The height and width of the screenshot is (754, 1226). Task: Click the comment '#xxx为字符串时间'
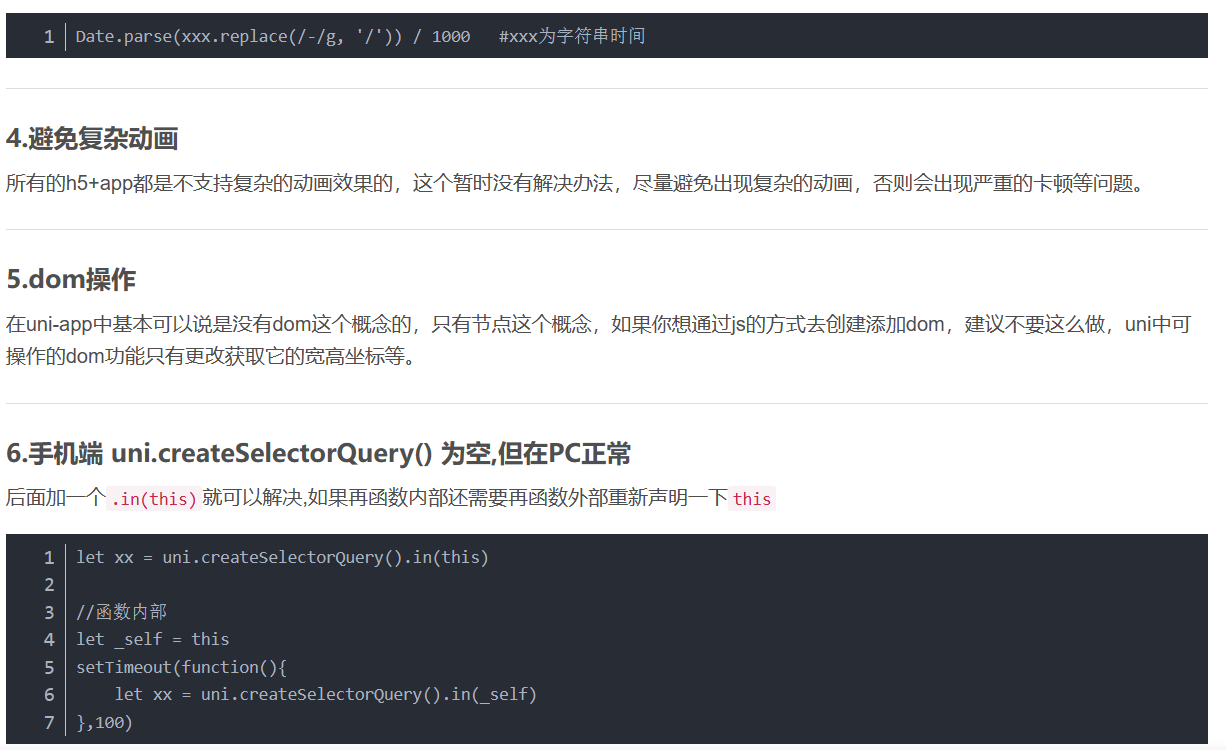click(x=572, y=36)
